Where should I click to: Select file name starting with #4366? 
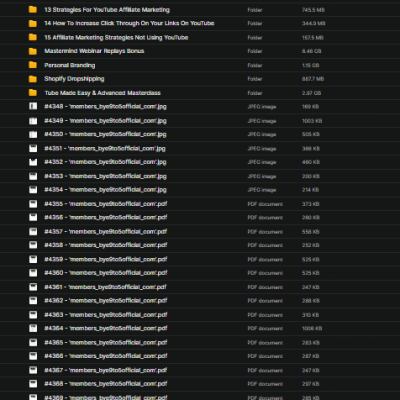pyautogui.click(x=106, y=356)
